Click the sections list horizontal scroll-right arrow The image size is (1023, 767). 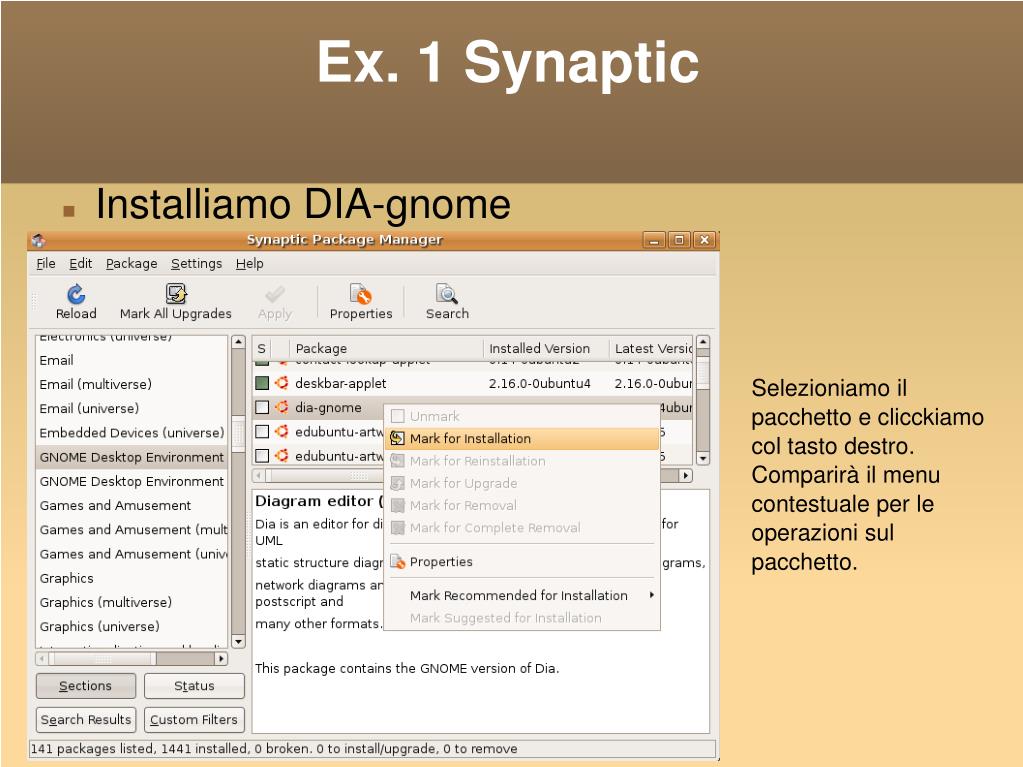[x=221, y=659]
